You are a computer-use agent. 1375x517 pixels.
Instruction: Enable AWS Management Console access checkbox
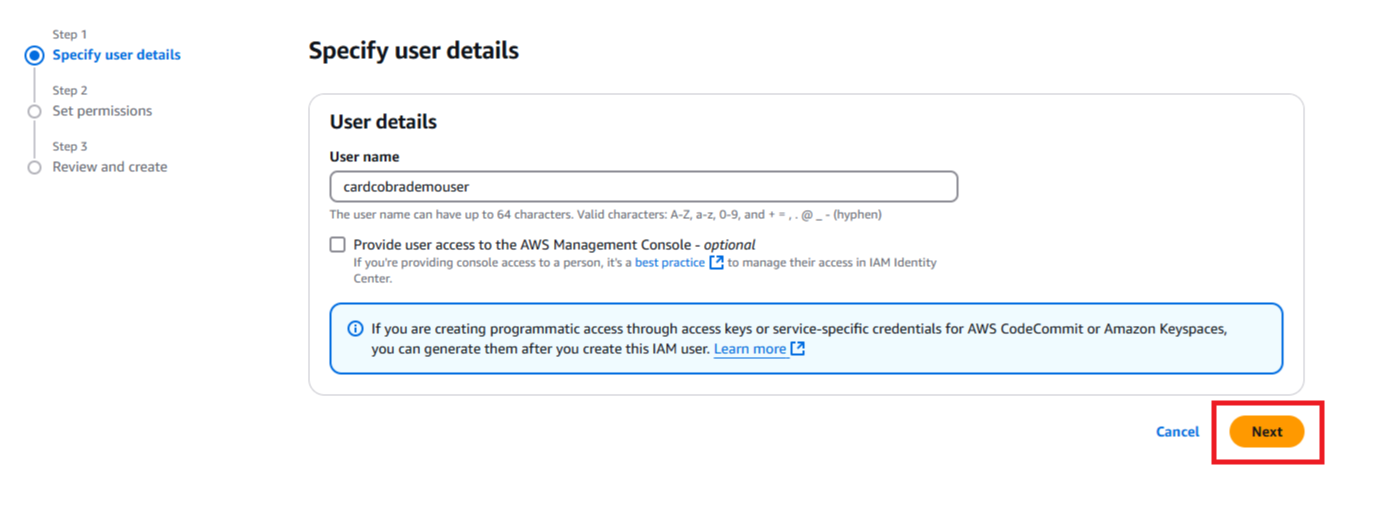click(338, 245)
